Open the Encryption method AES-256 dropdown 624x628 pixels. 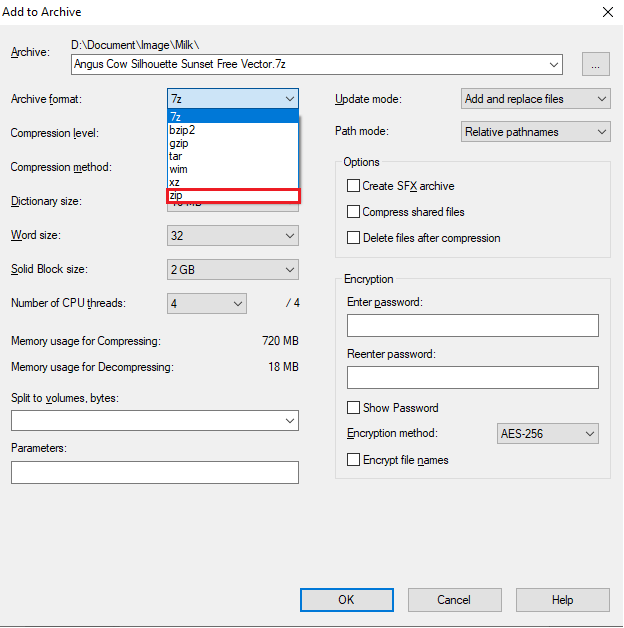pos(548,434)
